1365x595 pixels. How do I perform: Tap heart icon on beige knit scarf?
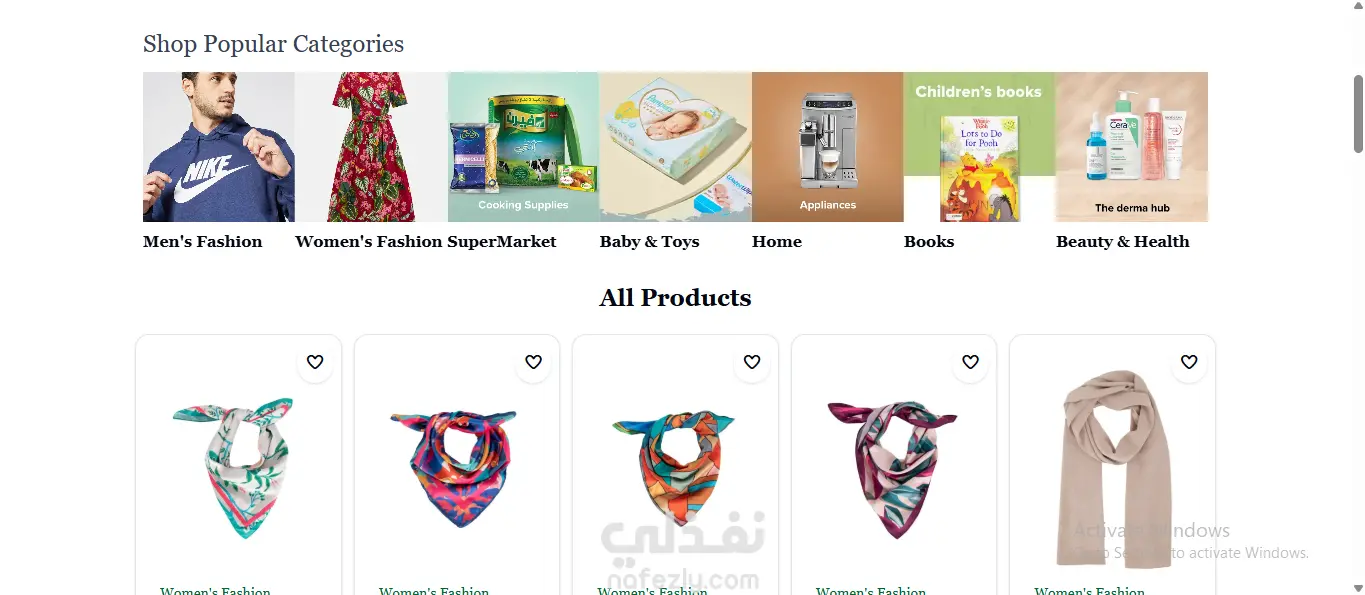[1189, 362]
